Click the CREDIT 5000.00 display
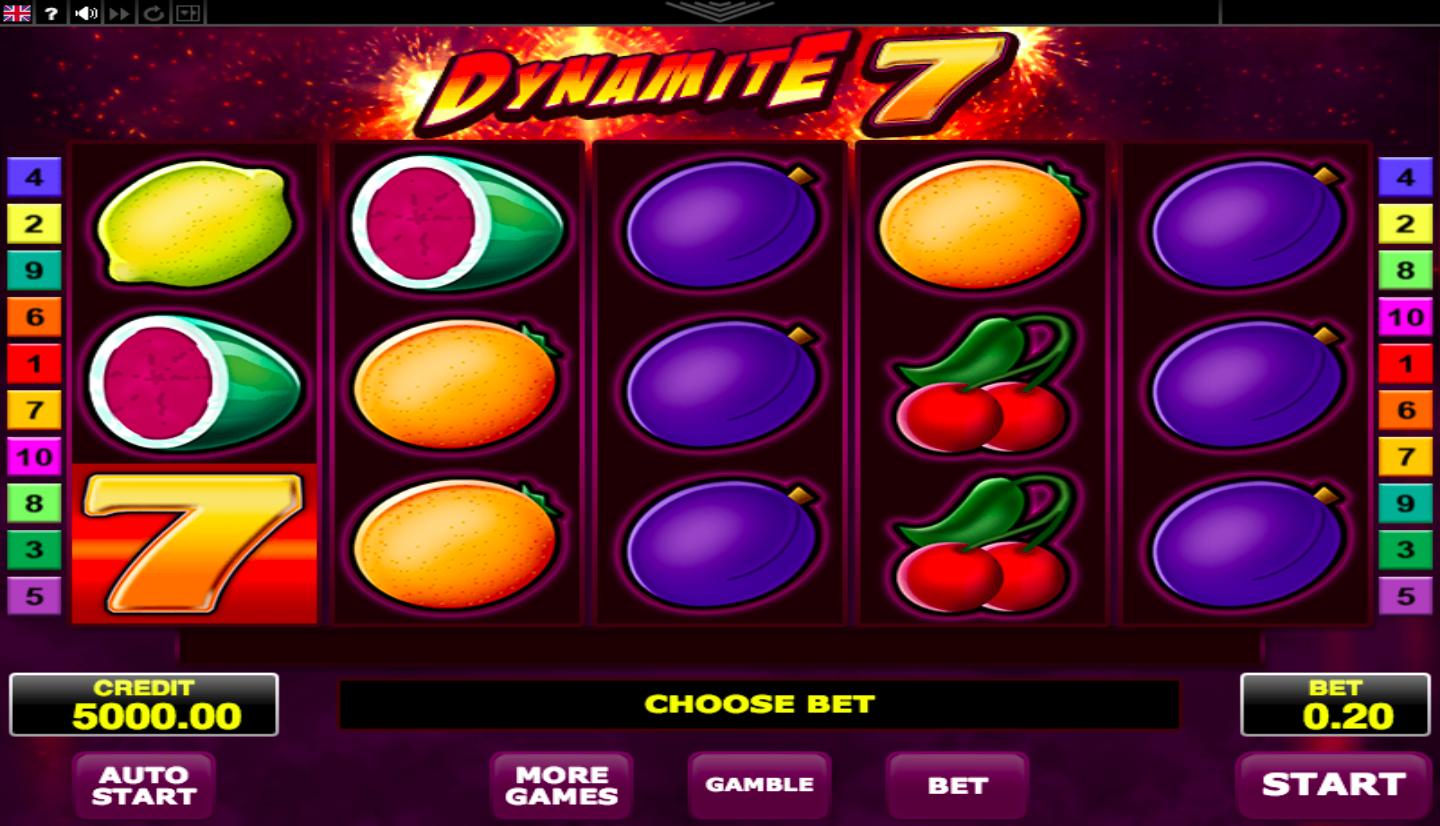This screenshot has width=1440, height=826. tap(144, 705)
